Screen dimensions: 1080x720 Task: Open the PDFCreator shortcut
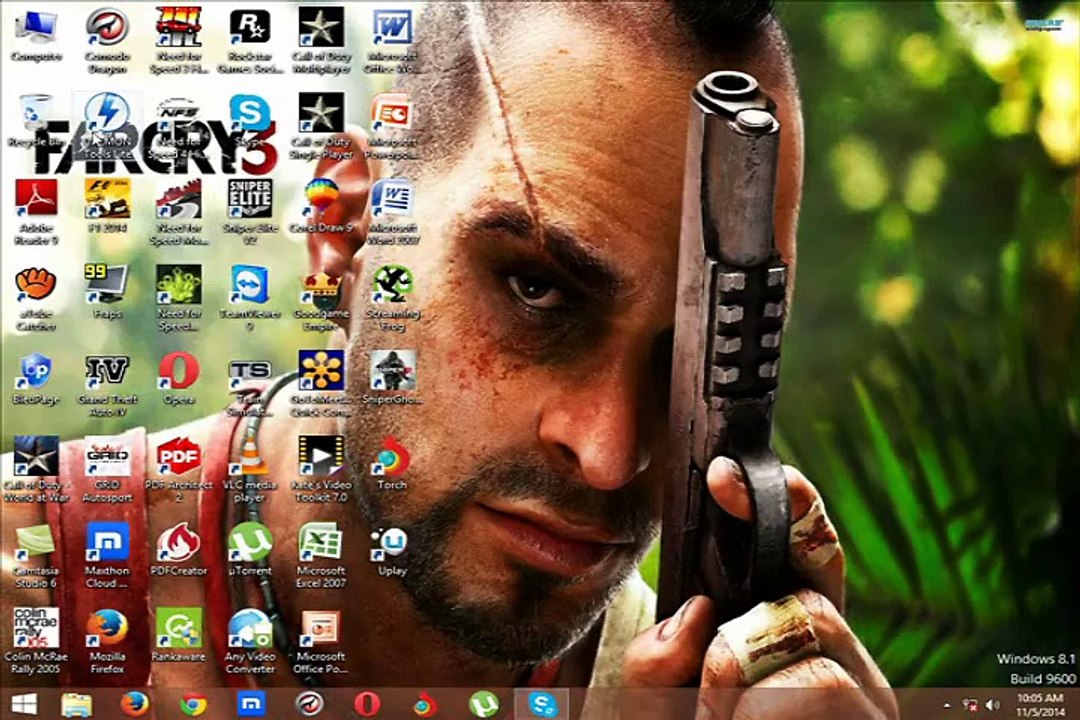point(178,550)
